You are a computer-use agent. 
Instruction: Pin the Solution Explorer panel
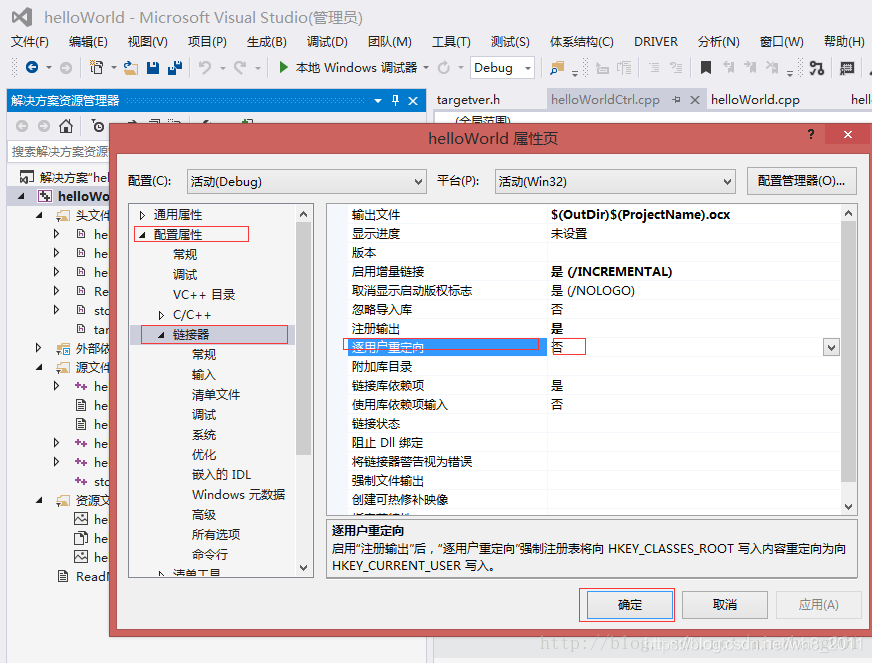tap(395, 100)
